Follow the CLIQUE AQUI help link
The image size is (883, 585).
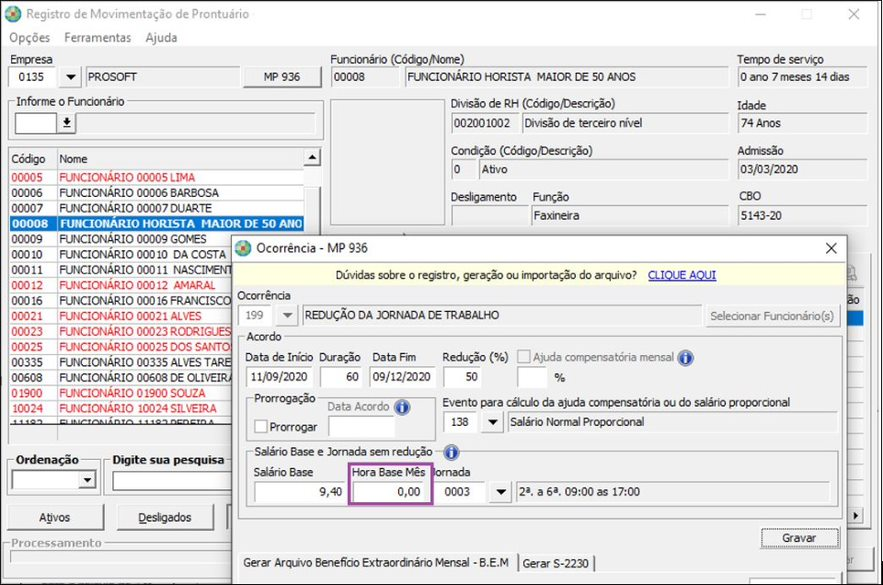[681, 275]
